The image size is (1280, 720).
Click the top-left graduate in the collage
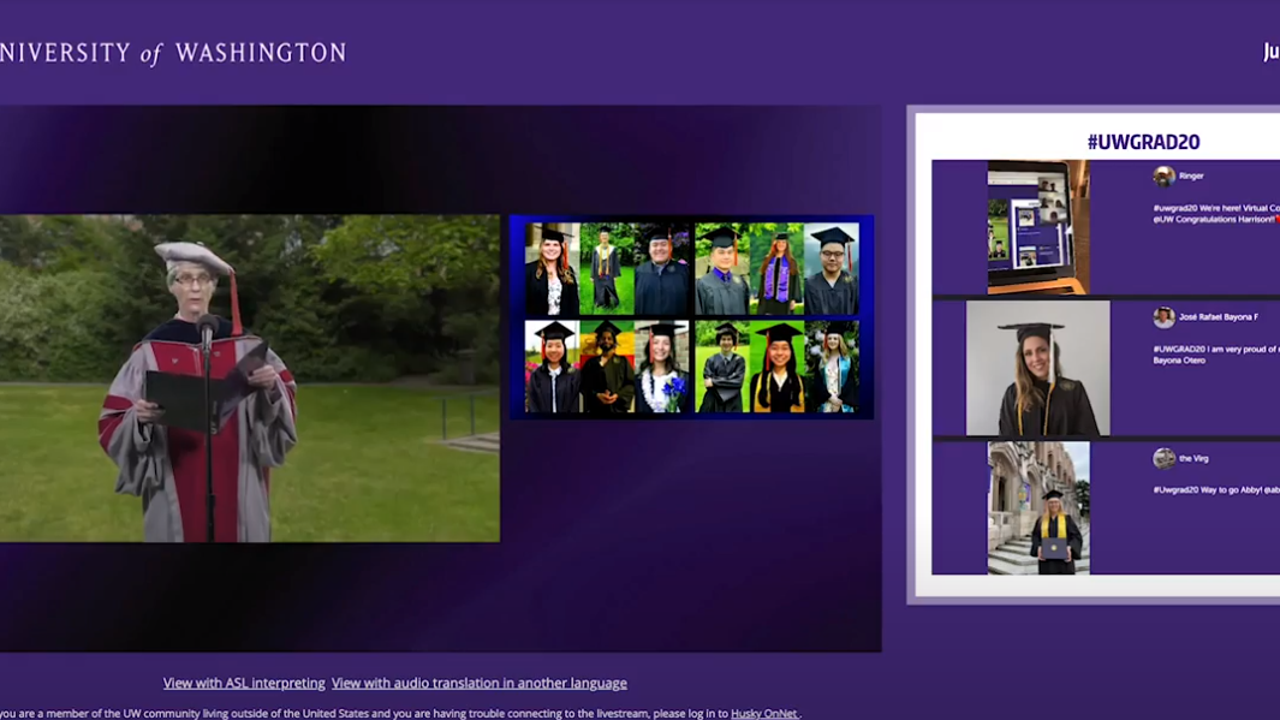click(x=551, y=268)
